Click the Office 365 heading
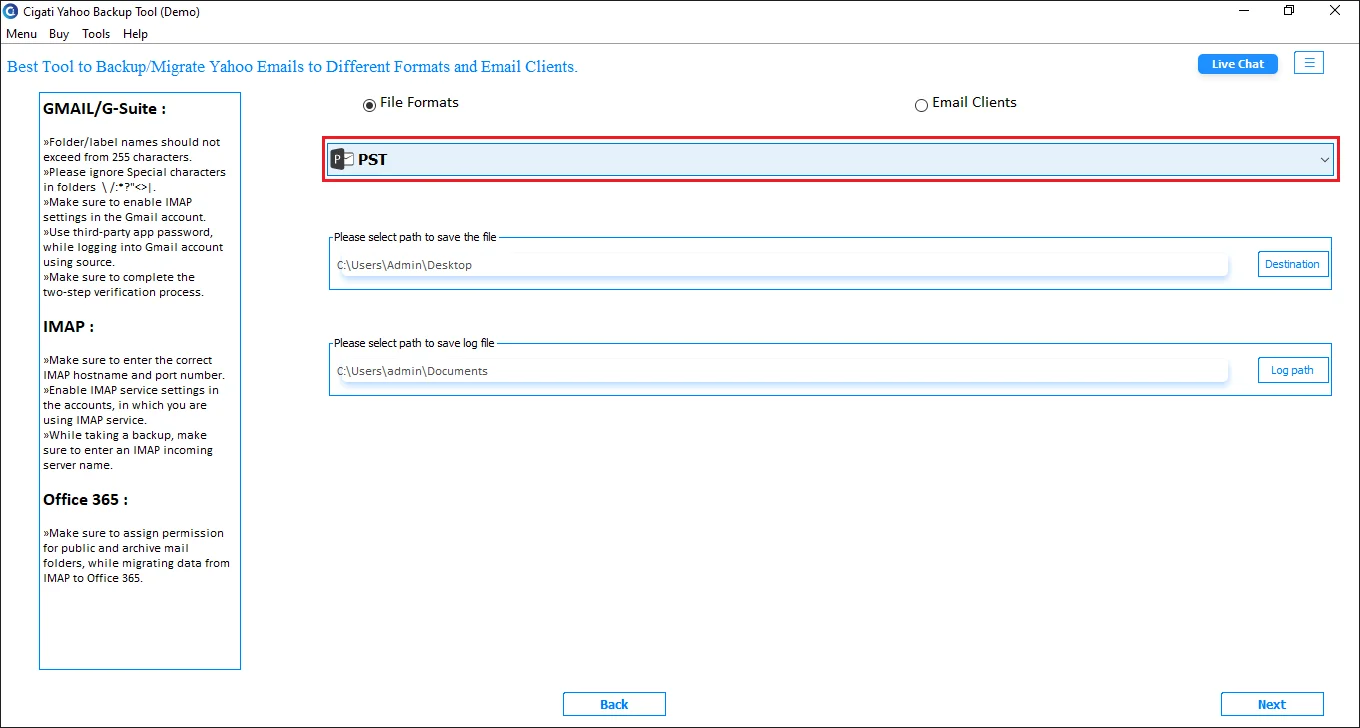This screenshot has width=1360, height=728. [x=86, y=499]
